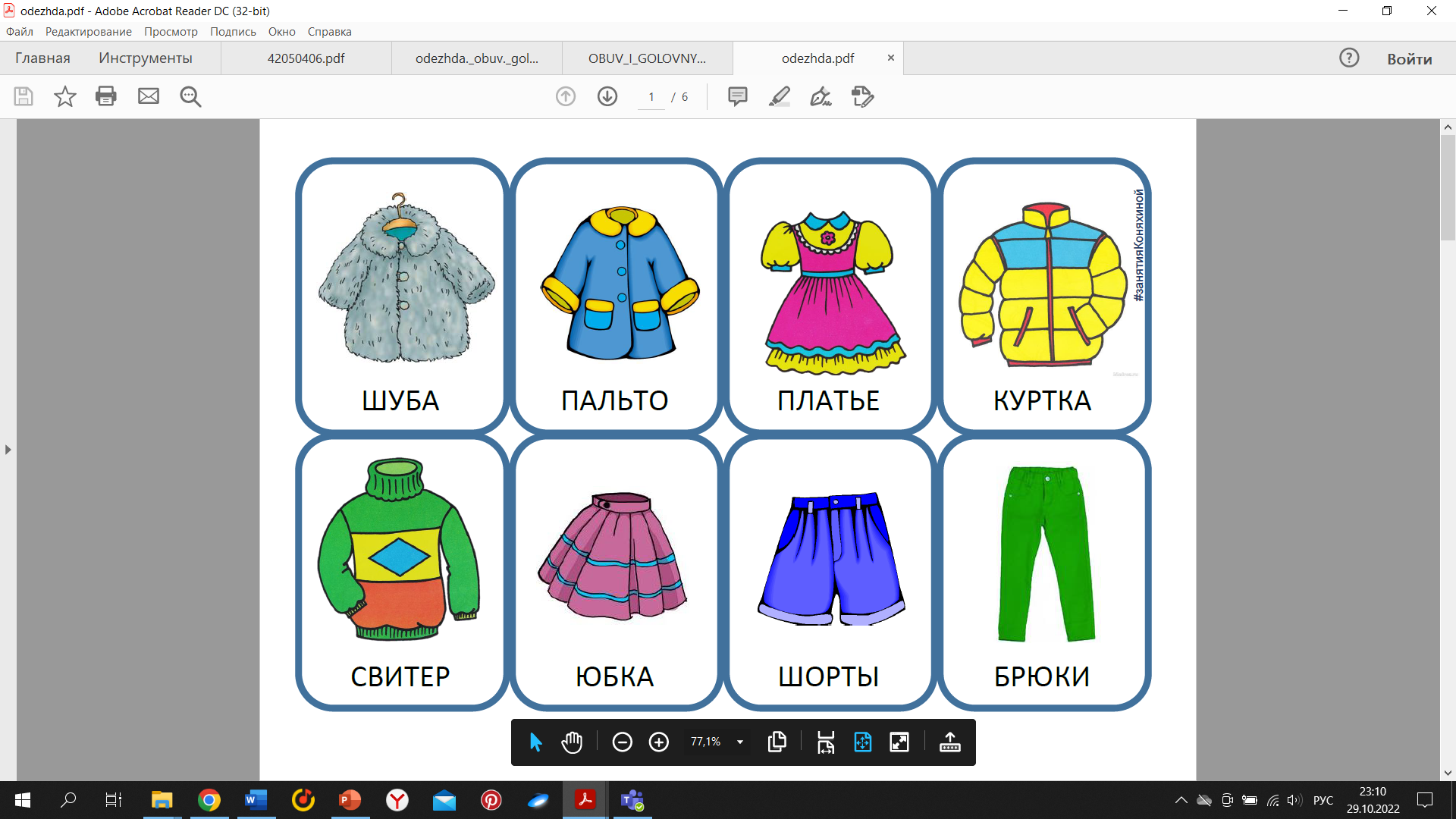
Task: Switch to full screen mode
Action: click(x=899, y=742)
